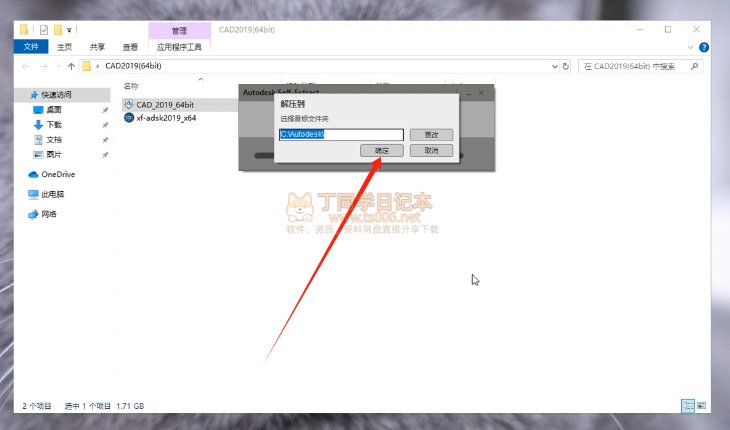Screen dimensions: 730x430
Task: Click the pin icon next to 图片
Action: [x=105, y=155]
